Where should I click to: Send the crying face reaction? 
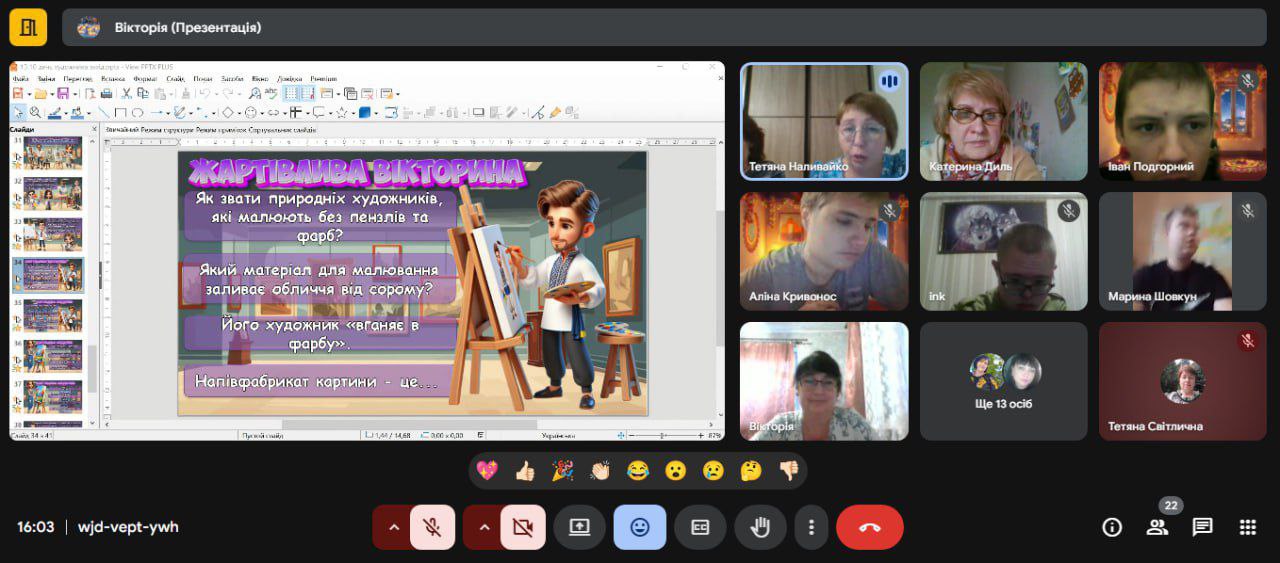point(713,471)
